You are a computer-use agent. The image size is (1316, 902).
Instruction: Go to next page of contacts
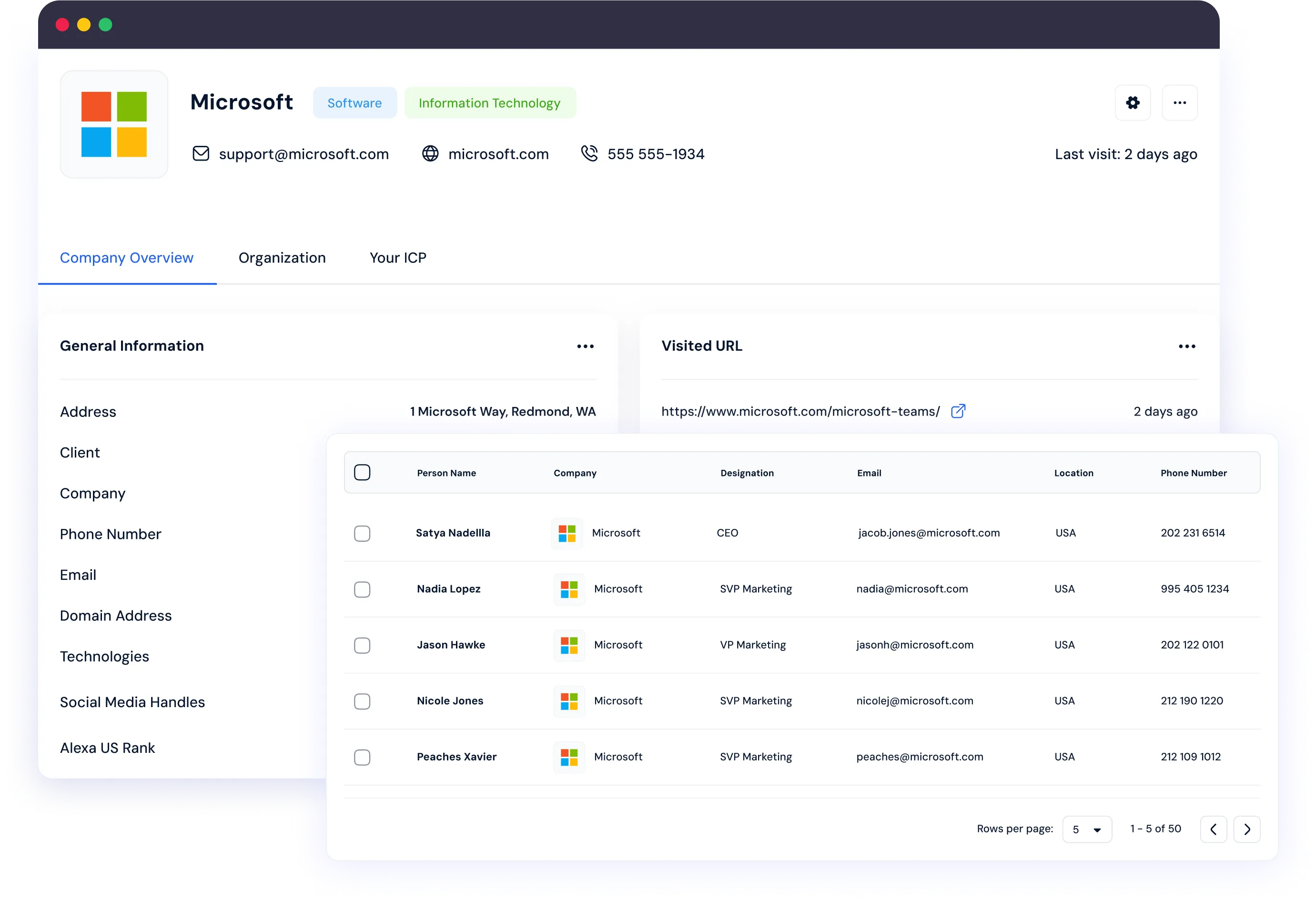(x=1247, y=830)
